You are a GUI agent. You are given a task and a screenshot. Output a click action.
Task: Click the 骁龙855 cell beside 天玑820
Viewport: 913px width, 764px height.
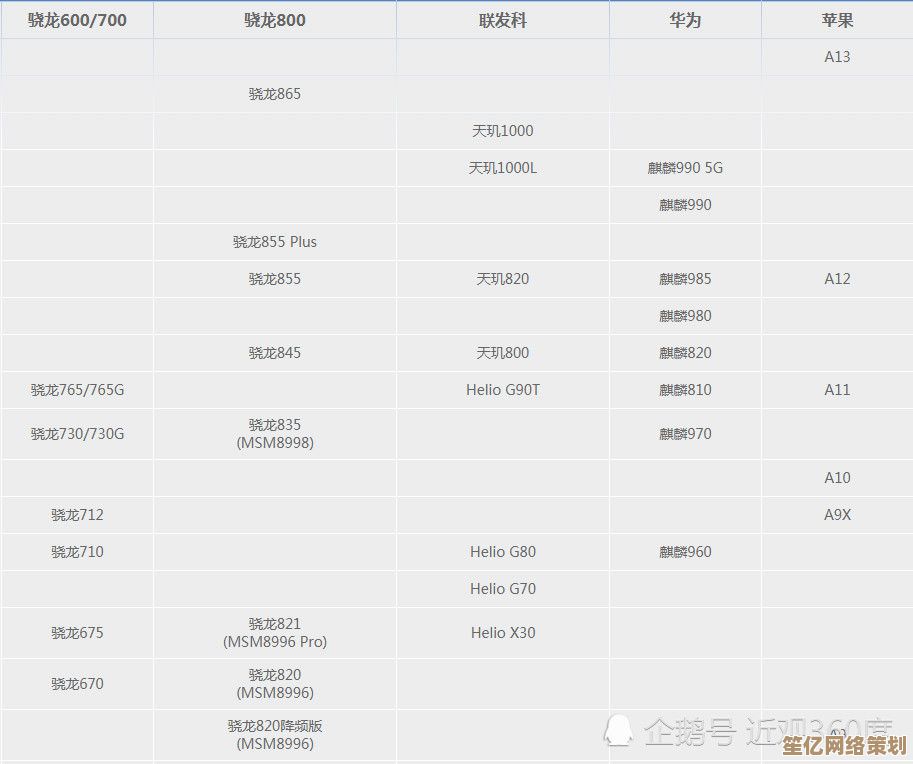pyautogui.click(x=275, y=279)
